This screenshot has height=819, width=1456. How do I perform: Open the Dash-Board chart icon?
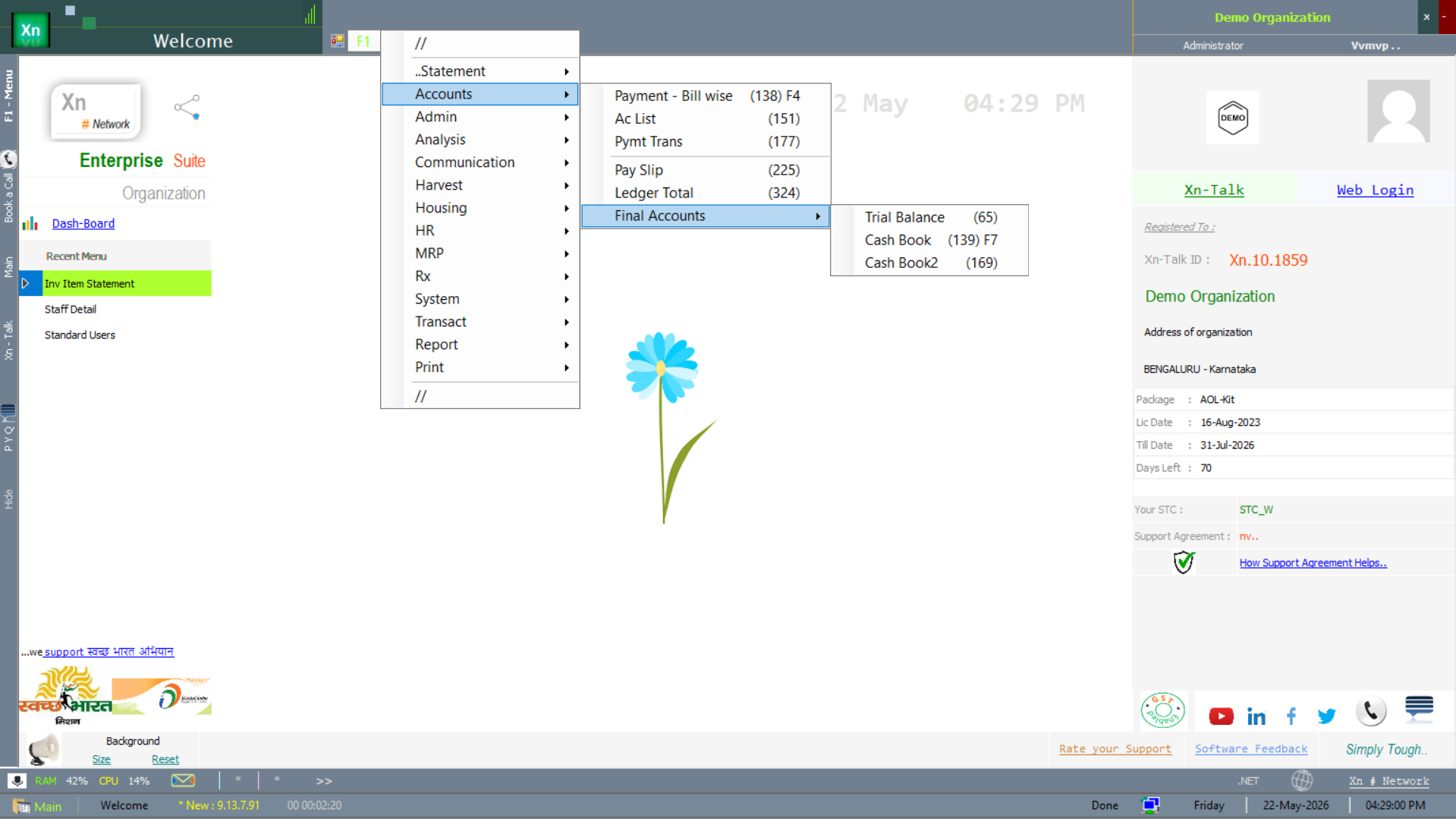click(x=30, y=223)
